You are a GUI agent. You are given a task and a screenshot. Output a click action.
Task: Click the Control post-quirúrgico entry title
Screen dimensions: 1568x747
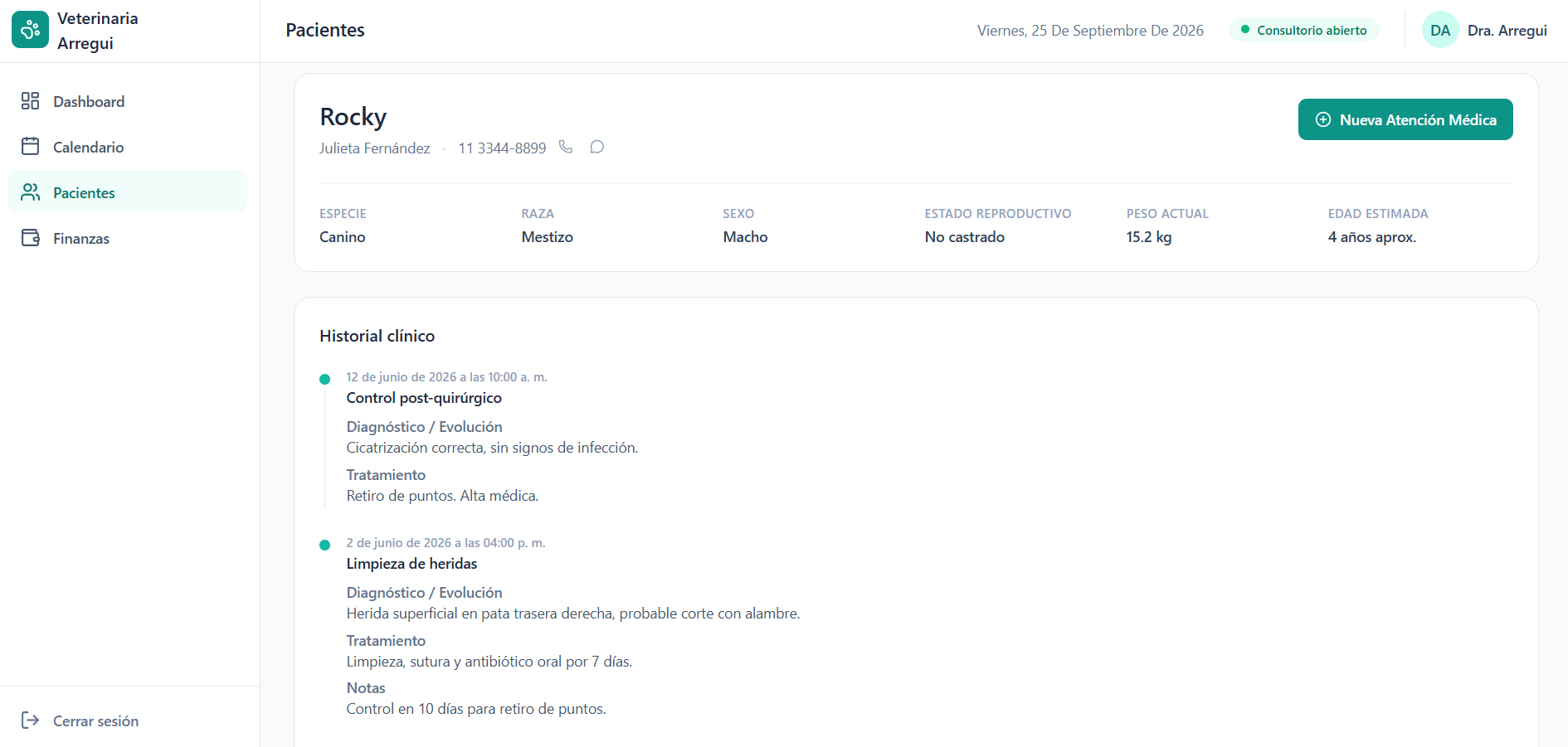(x=424, y=398)
